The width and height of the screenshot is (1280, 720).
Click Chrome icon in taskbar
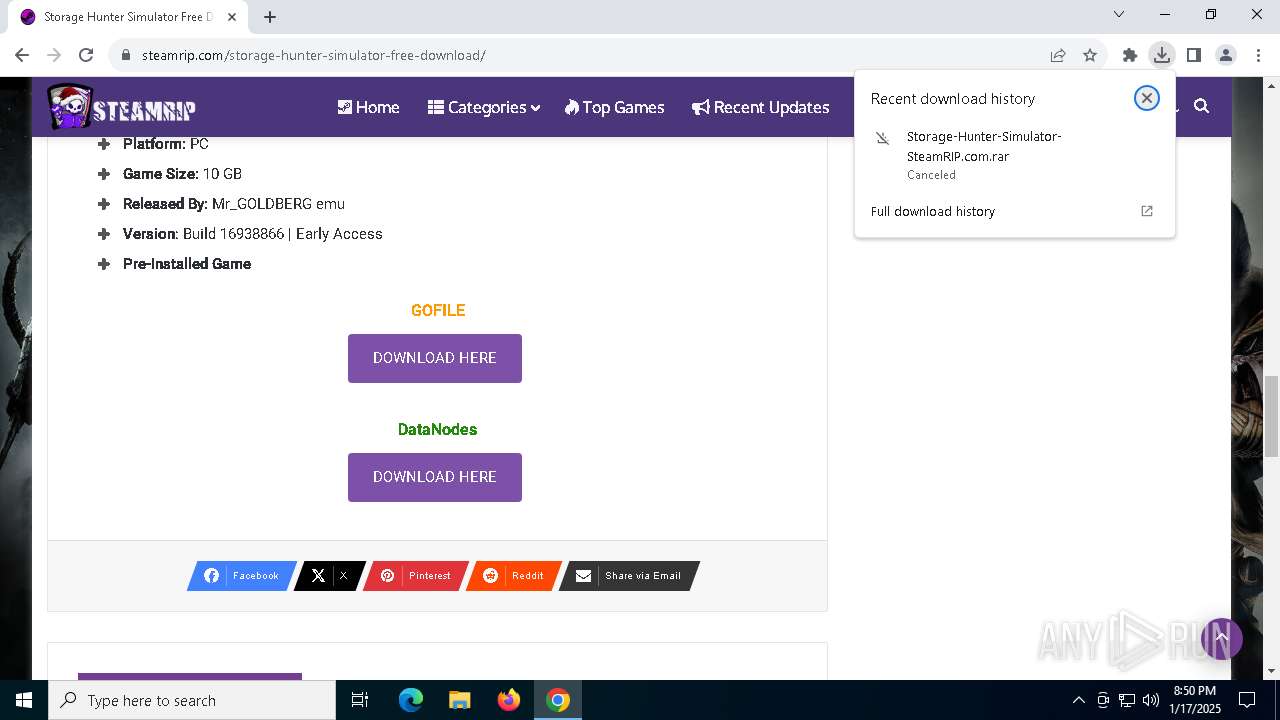558,700
